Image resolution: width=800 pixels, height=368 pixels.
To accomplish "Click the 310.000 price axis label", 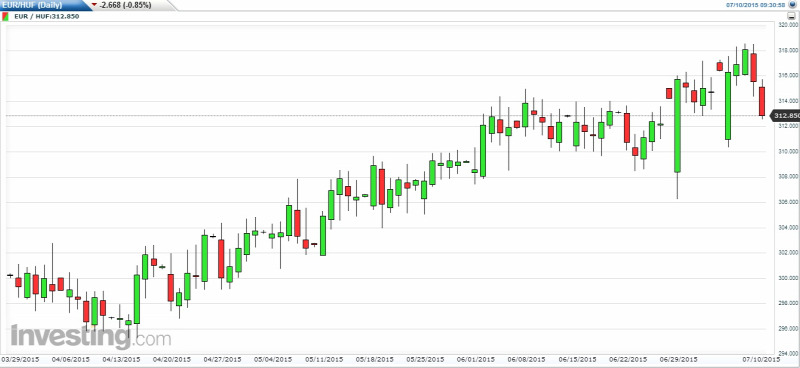I will 789,152.
